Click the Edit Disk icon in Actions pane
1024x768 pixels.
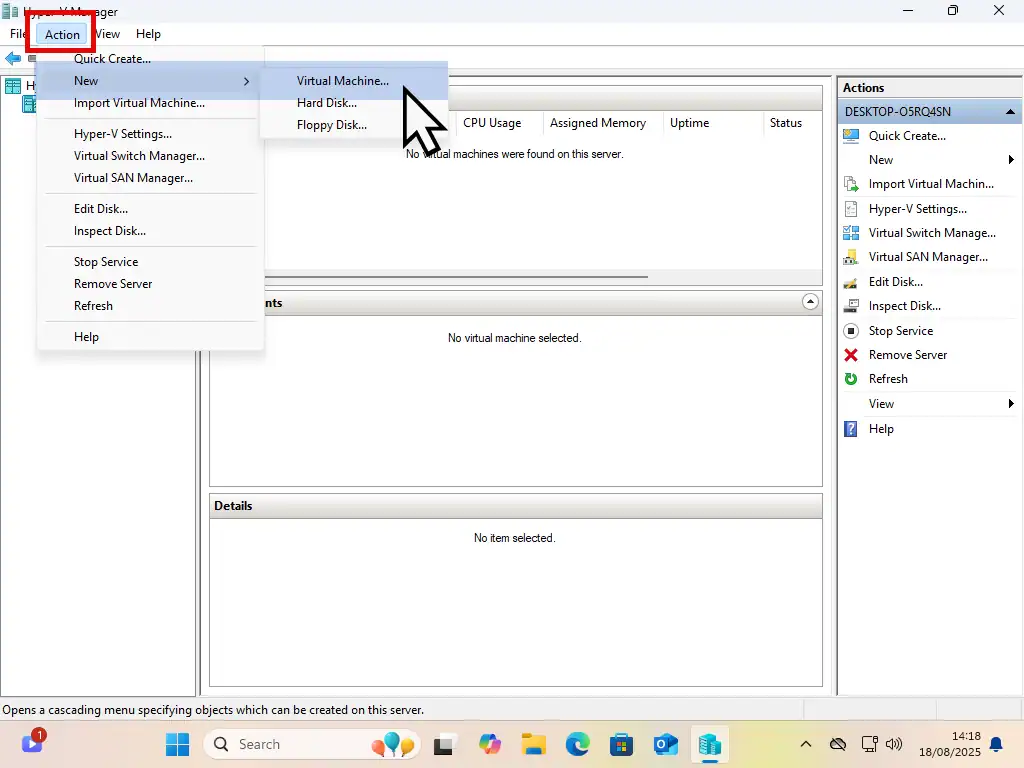point(851,282)
